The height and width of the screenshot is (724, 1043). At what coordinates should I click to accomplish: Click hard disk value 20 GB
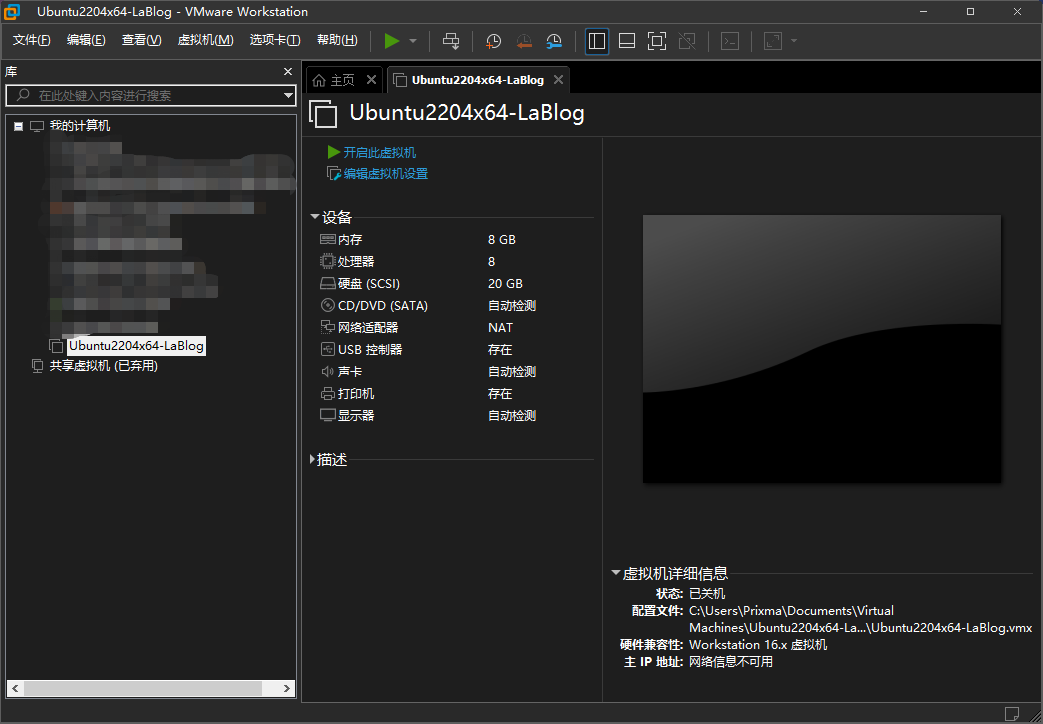pos(505,283)
